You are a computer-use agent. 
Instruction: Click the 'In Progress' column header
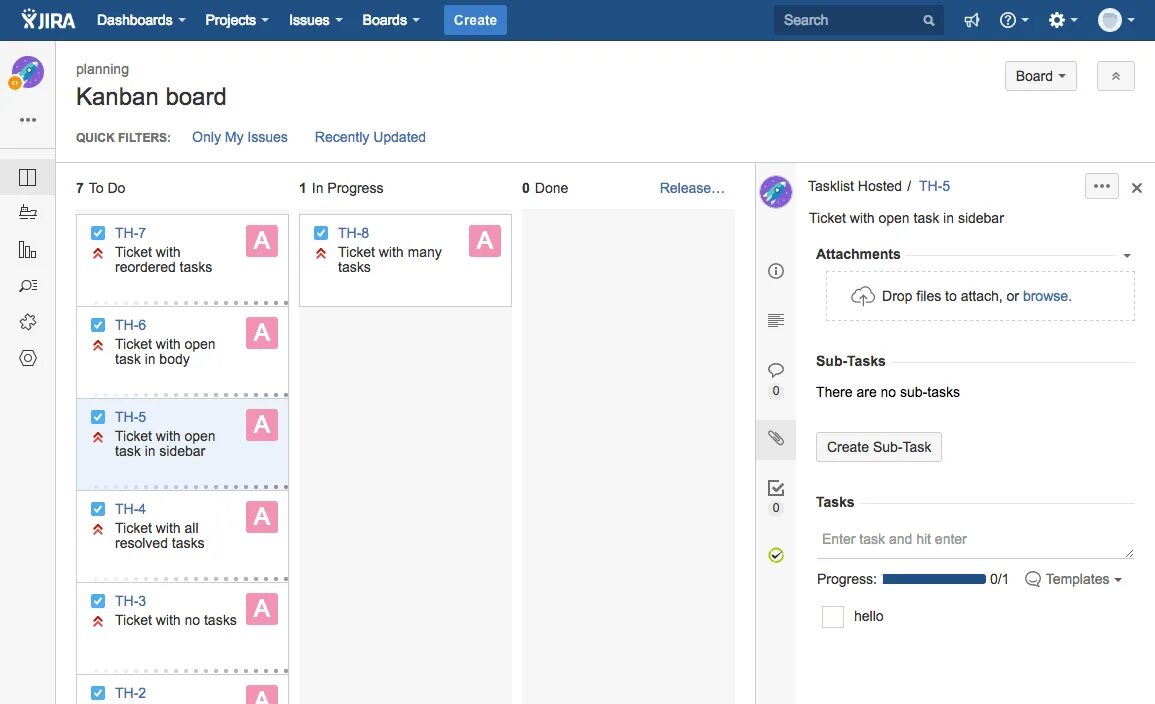(341, 189)
